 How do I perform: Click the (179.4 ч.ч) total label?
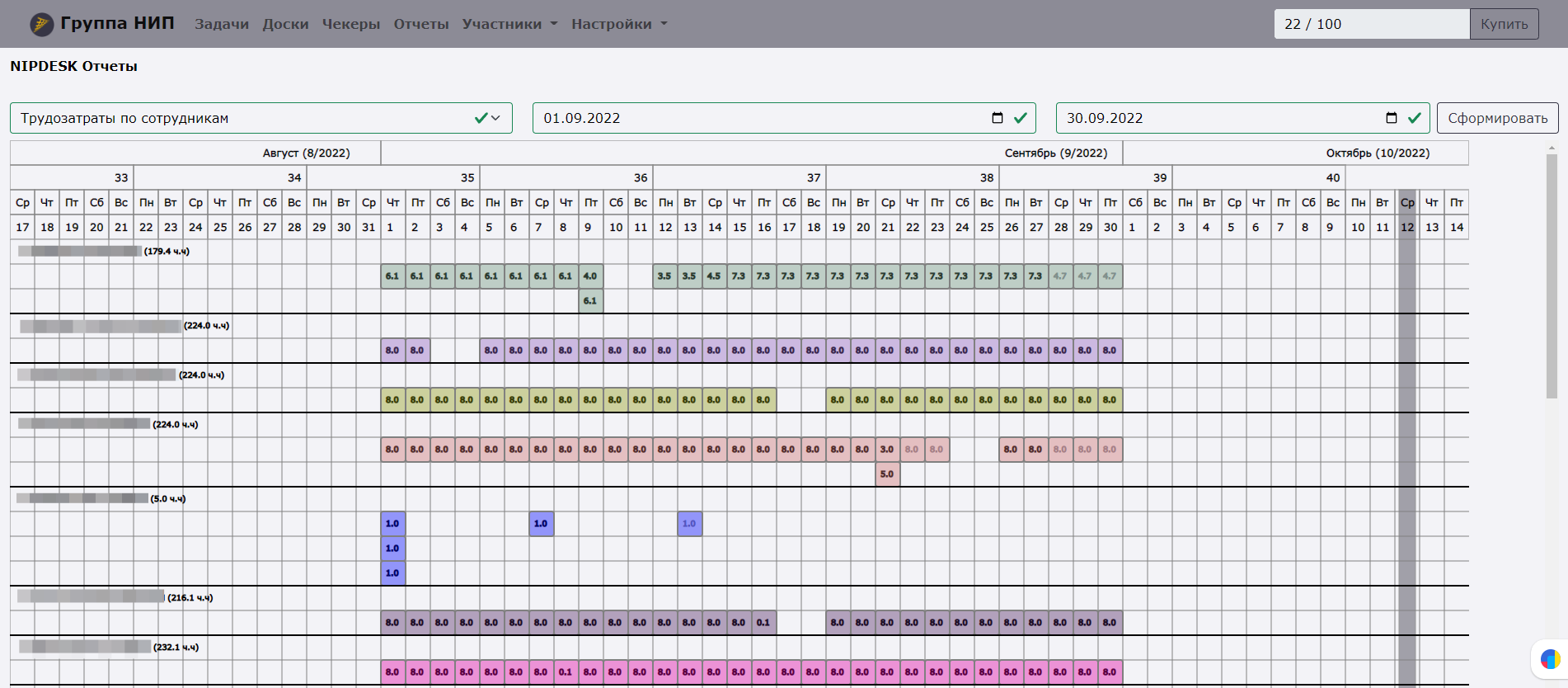[167, 251]
